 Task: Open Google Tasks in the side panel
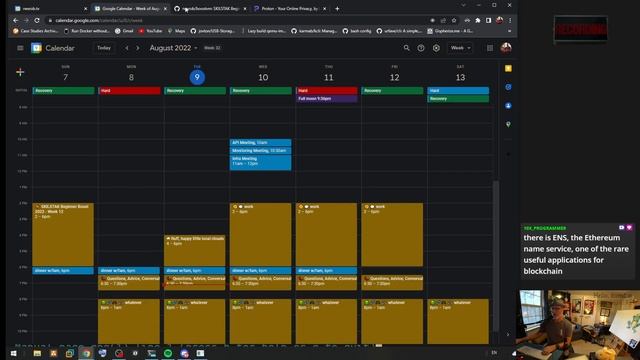click(x=508, y=87)
